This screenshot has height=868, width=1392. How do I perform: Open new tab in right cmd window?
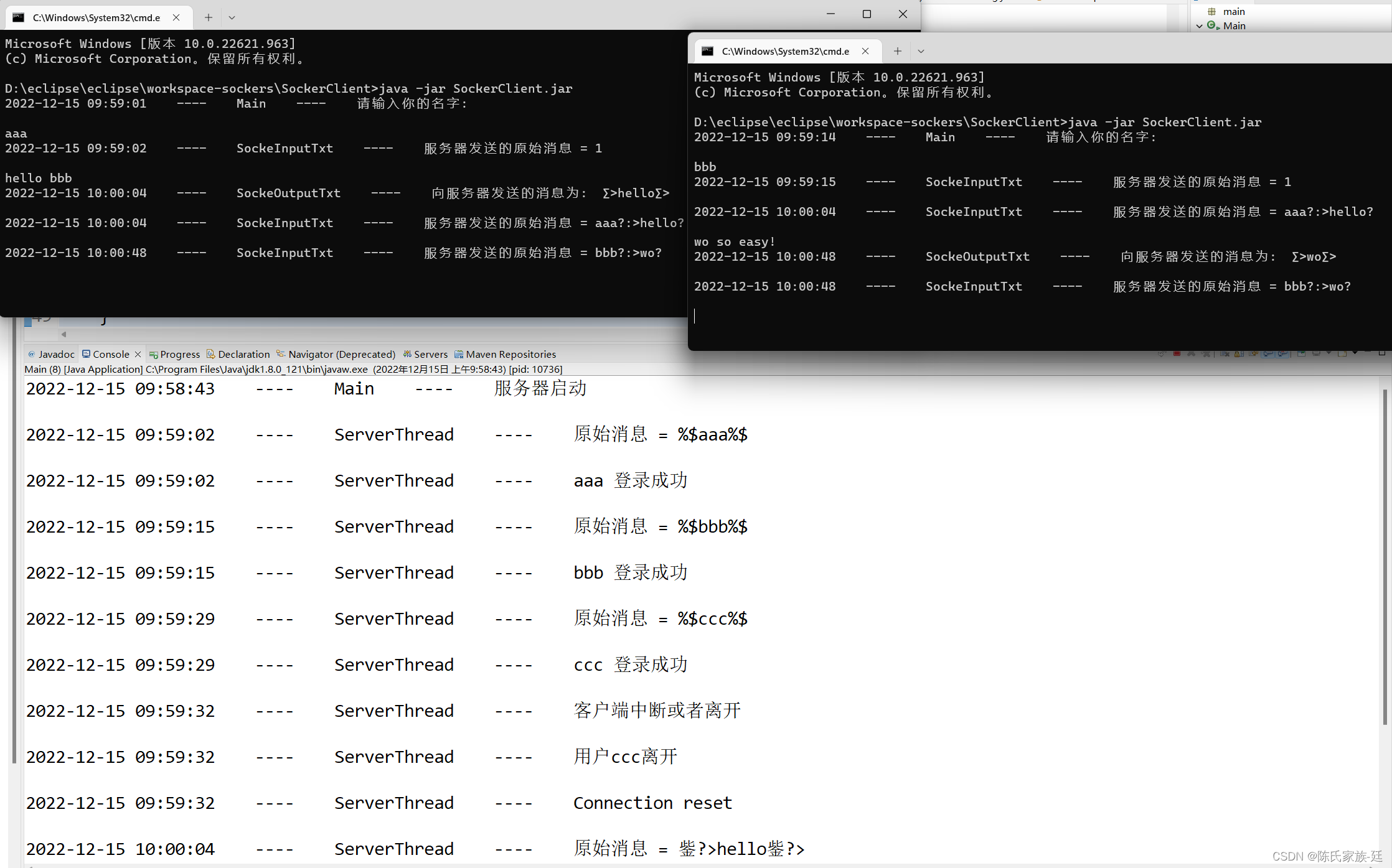click(x=897, y=51)
